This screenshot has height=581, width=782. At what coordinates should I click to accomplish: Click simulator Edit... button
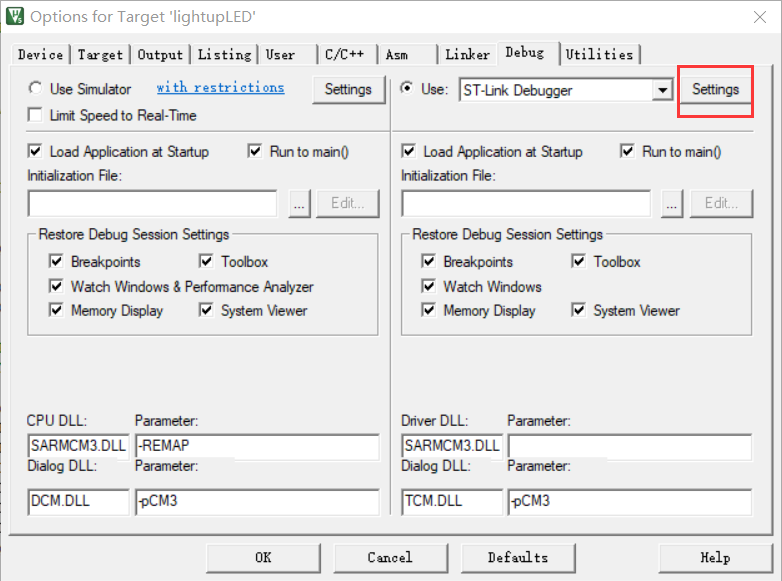coord(348,203)
